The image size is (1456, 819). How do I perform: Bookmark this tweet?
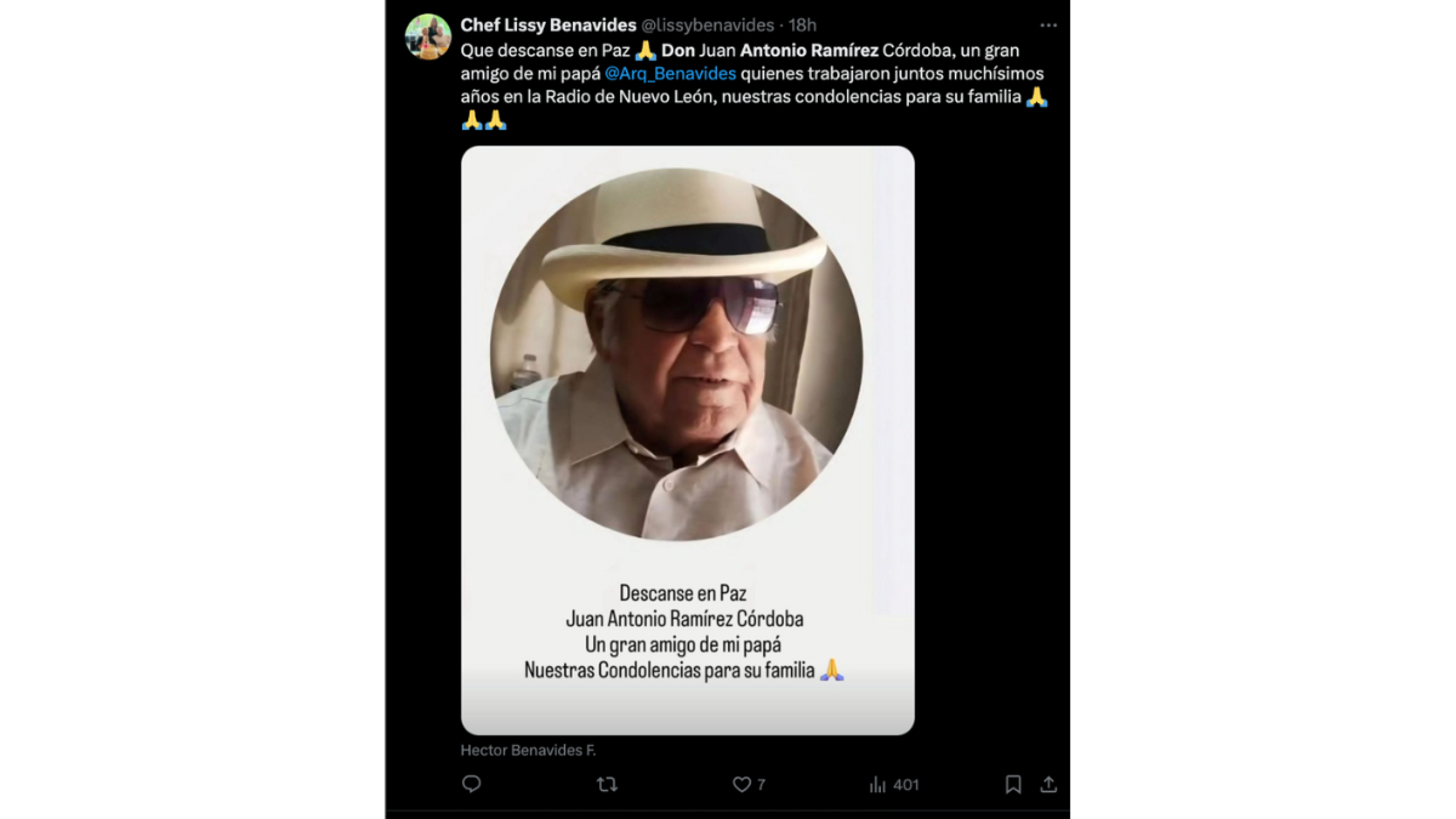(x=1016, y=783)
